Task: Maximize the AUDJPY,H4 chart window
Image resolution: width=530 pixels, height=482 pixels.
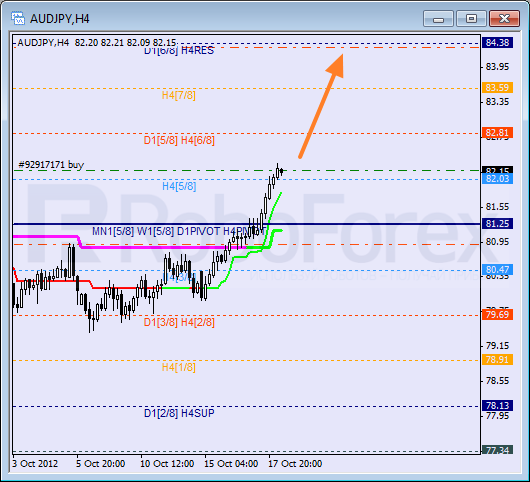Action: (471, 18)
